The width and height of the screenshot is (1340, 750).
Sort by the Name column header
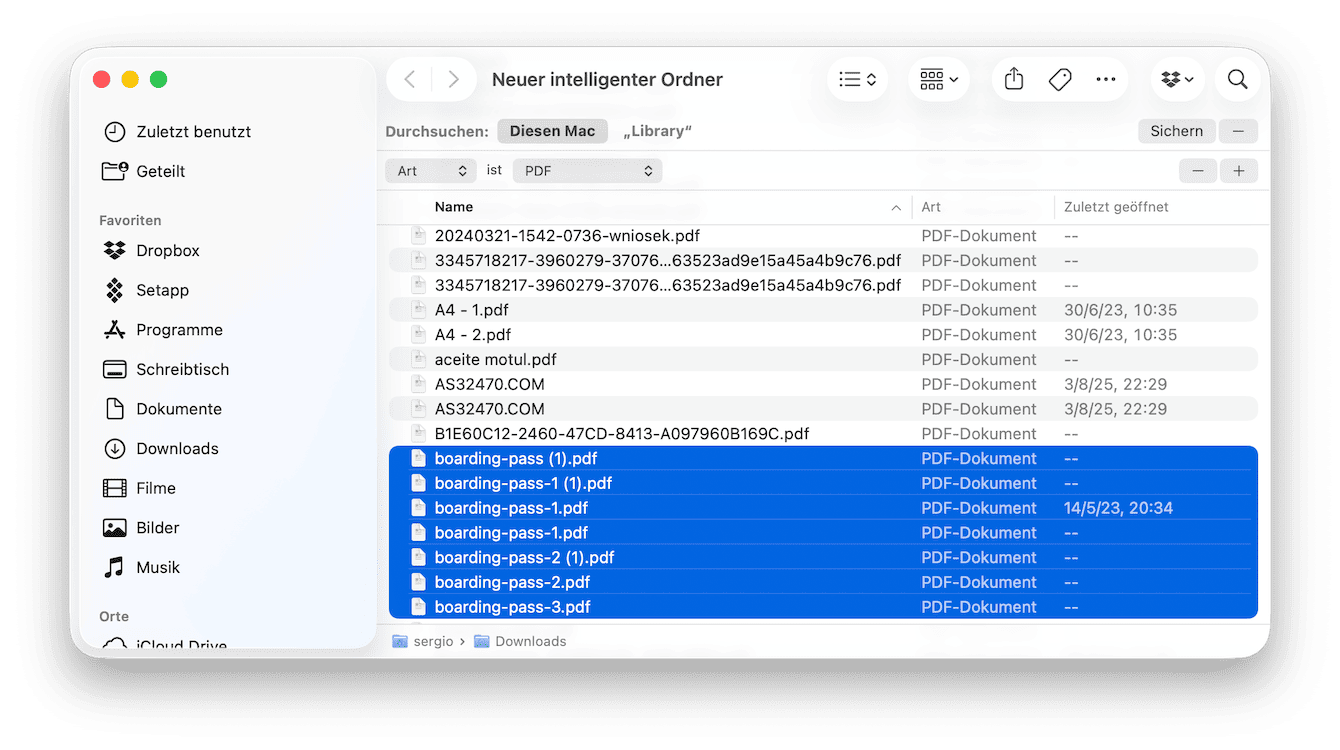[x=454, y=207]
